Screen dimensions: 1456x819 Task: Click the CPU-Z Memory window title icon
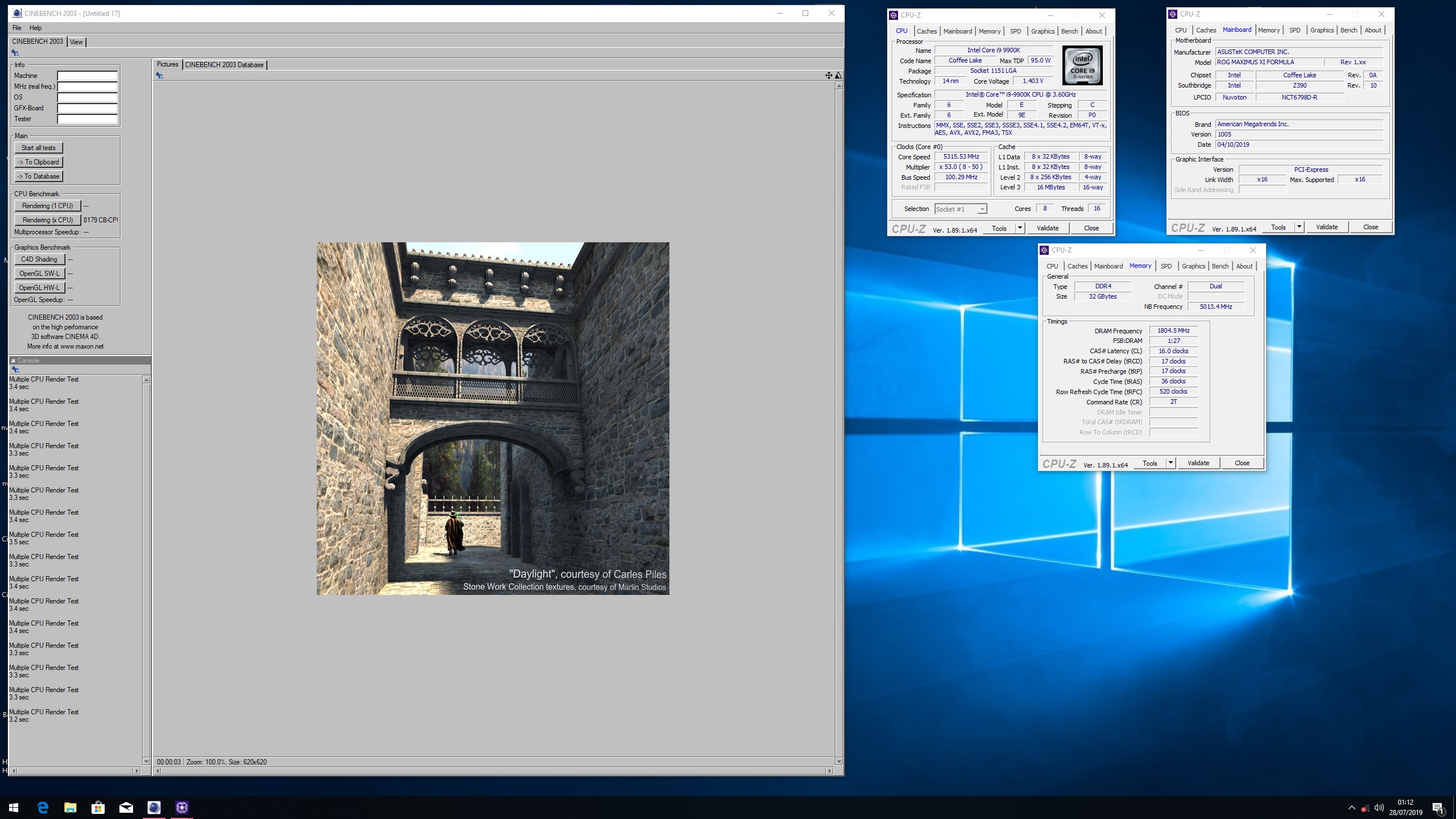1044,250
